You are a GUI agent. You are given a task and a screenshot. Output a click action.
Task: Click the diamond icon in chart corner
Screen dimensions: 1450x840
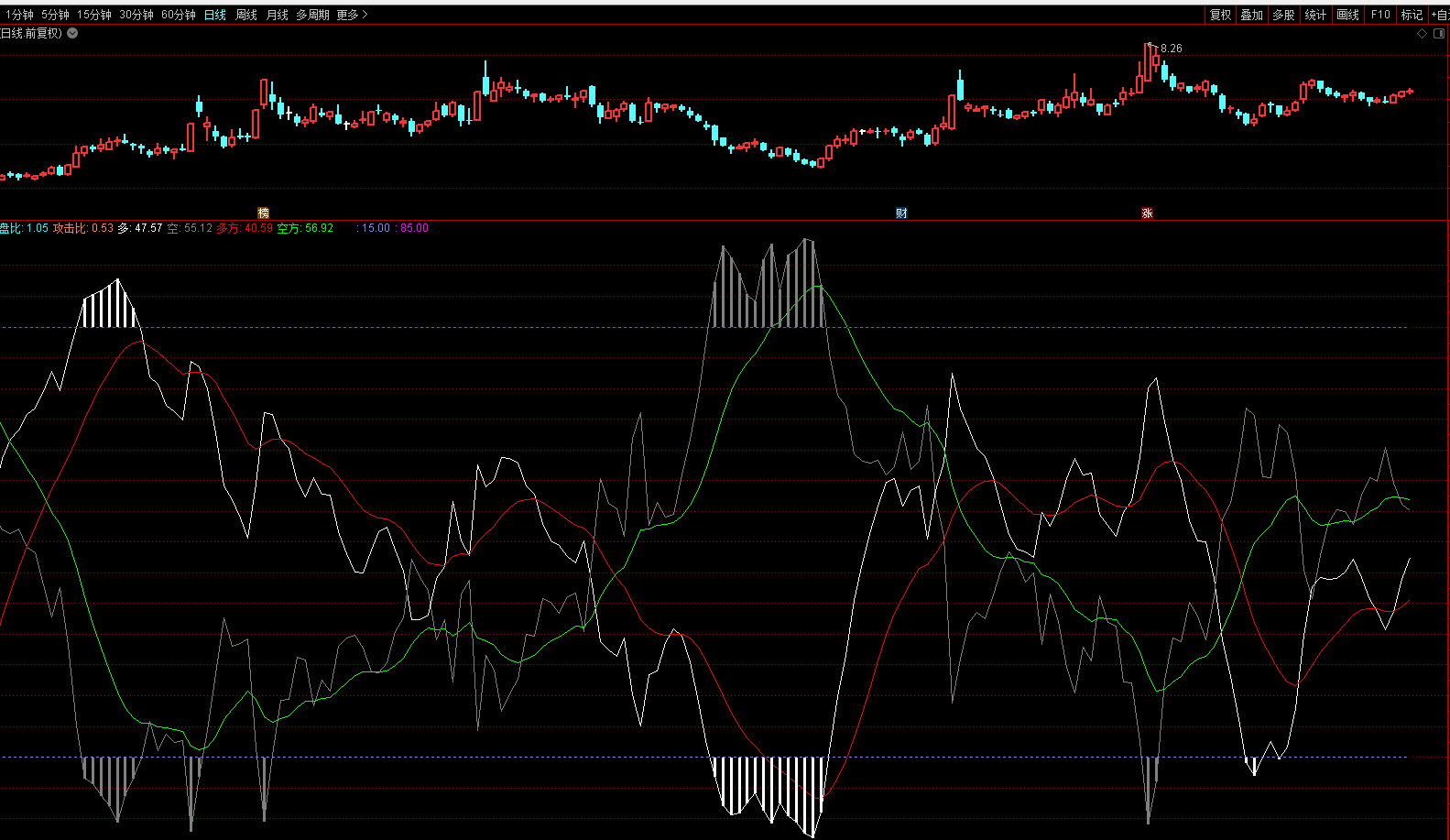pyautogui.click(x=1423, y=34)
